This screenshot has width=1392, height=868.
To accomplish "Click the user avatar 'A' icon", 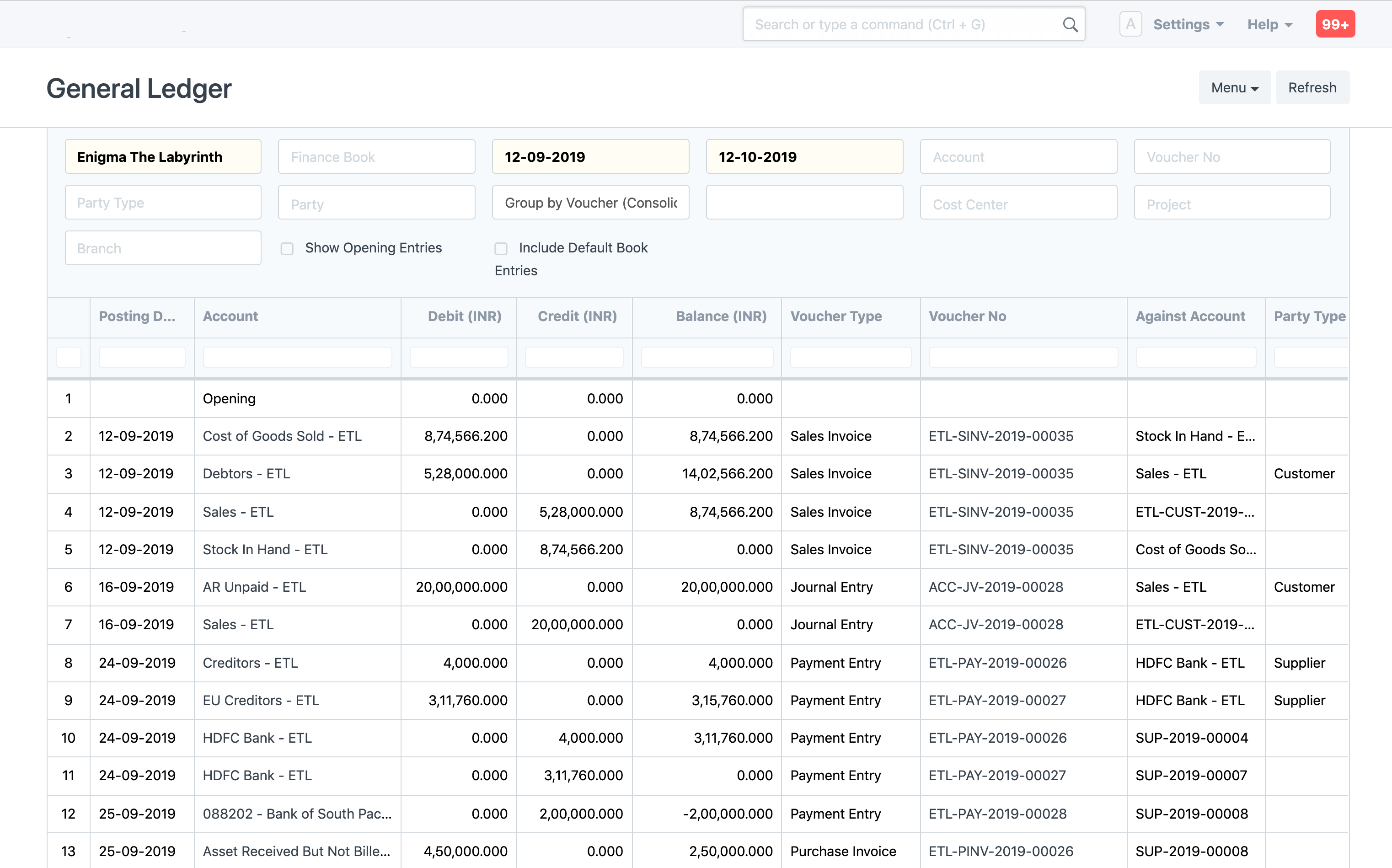I will point(1130,25).
